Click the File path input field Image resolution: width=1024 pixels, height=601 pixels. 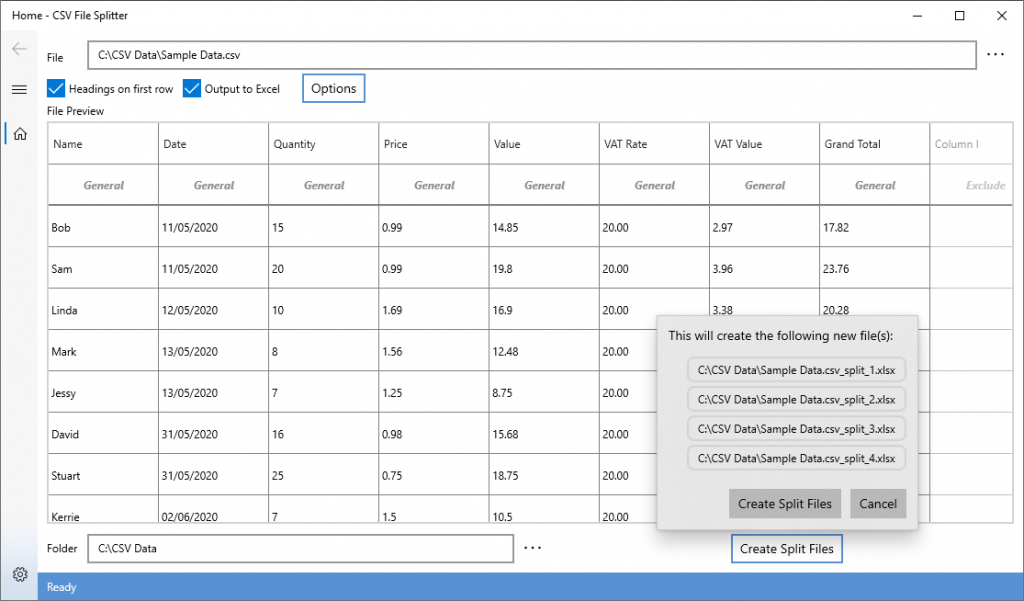point(531,55)
